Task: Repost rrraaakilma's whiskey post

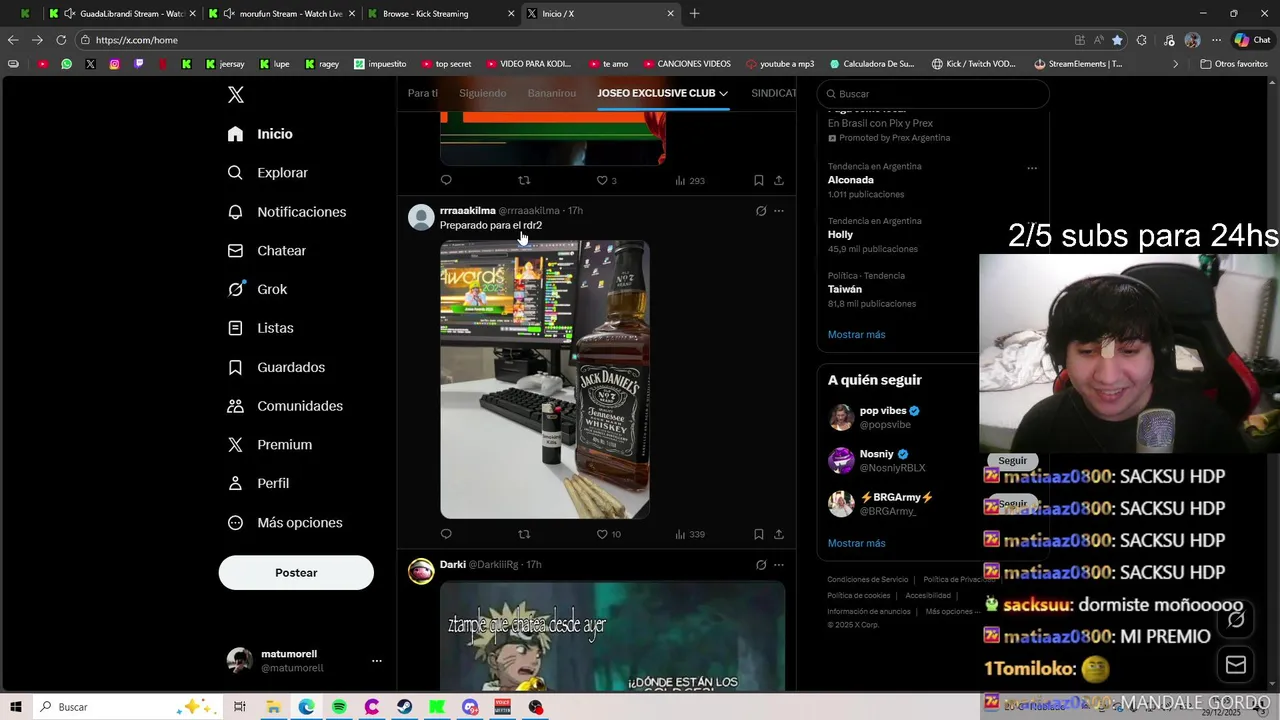Action: tap(524, 534)
